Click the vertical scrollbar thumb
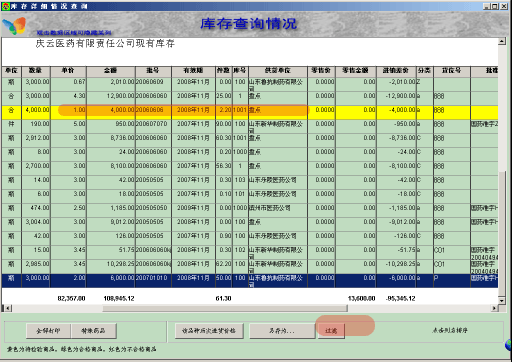Screen dimensions: 512x362 point(502,233)
